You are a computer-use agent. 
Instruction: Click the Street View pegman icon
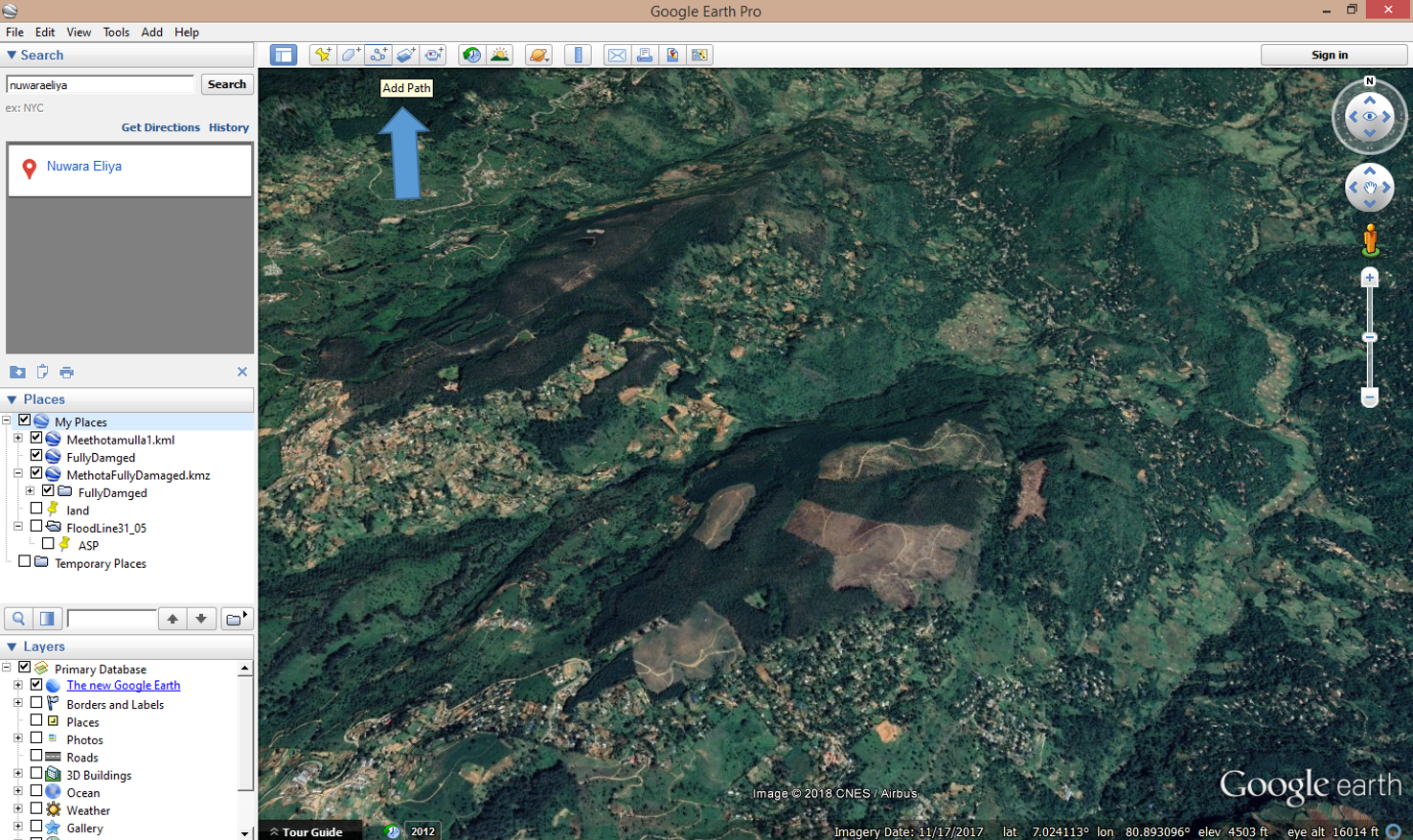point(1370,240)
